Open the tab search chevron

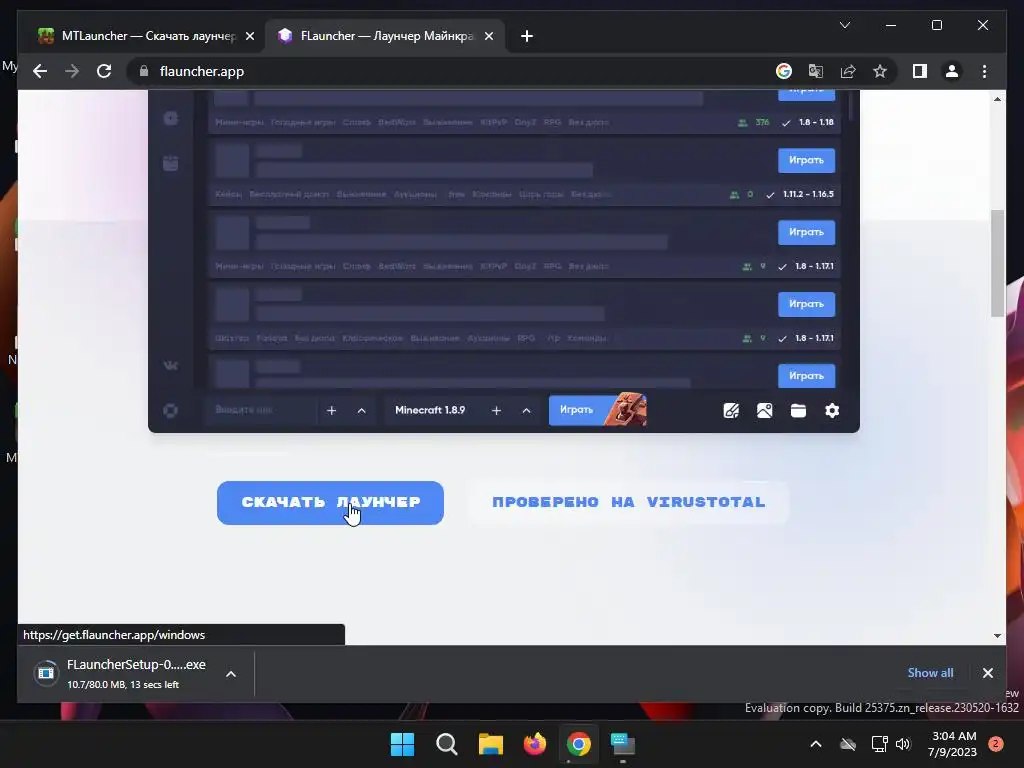pos(844,25)
